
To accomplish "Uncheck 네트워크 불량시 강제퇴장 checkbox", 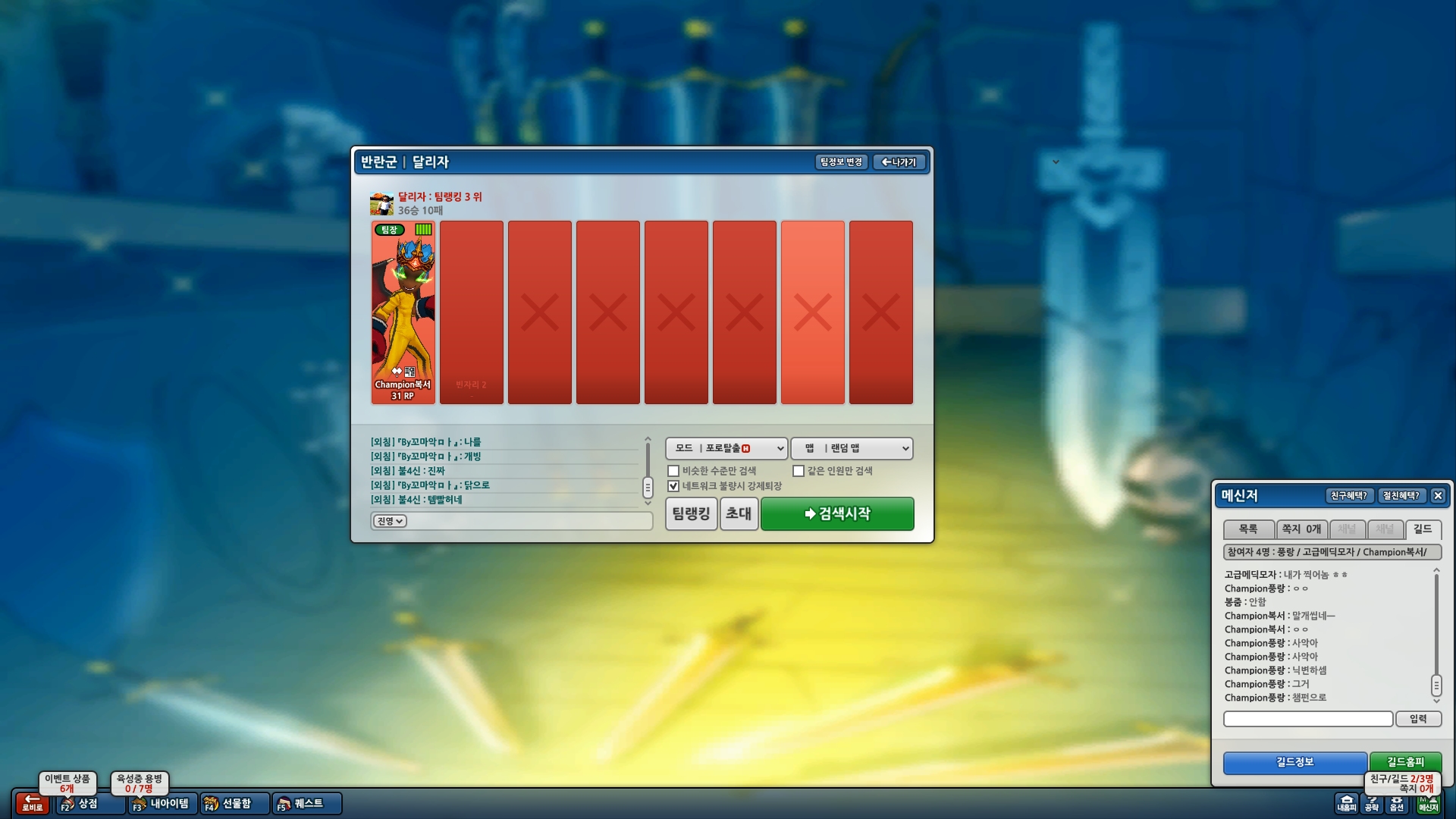I will click(673, 486).
